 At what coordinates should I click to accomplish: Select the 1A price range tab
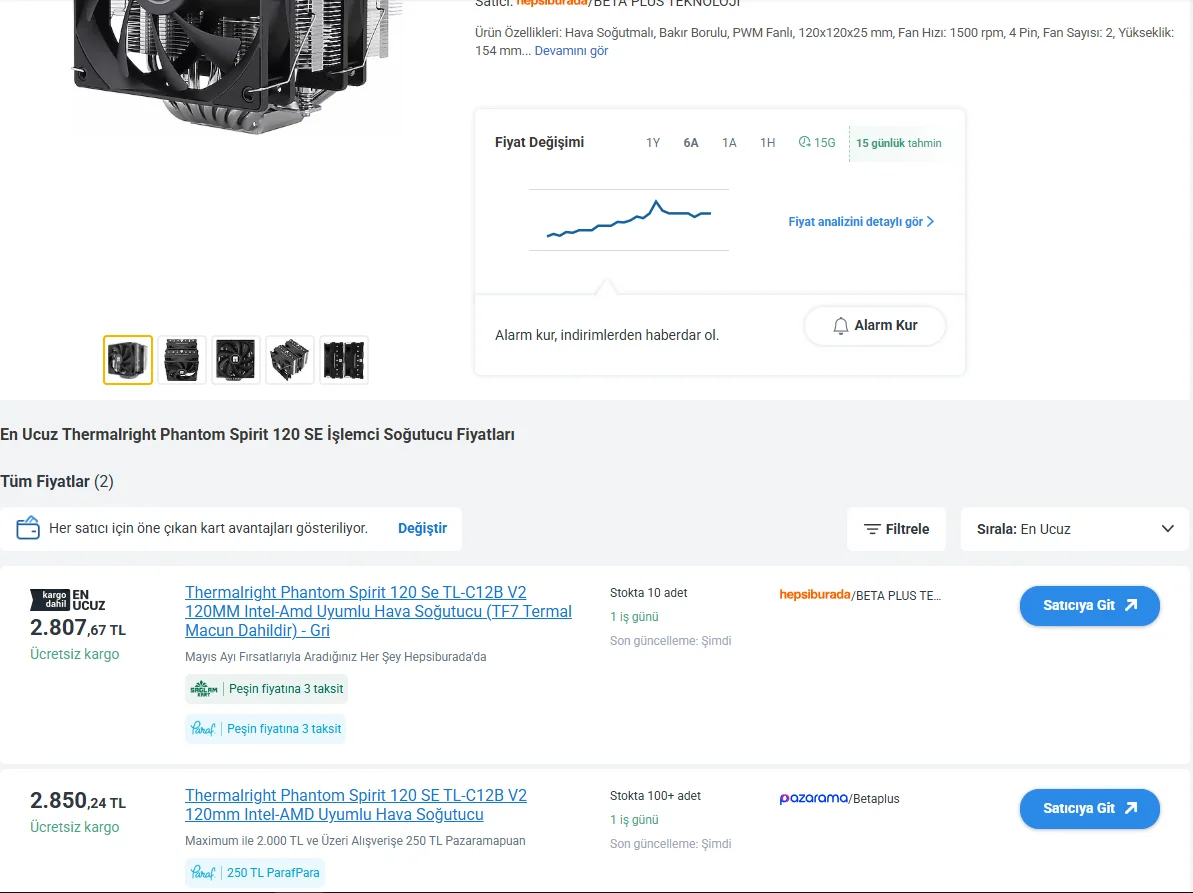coord(729,143)
